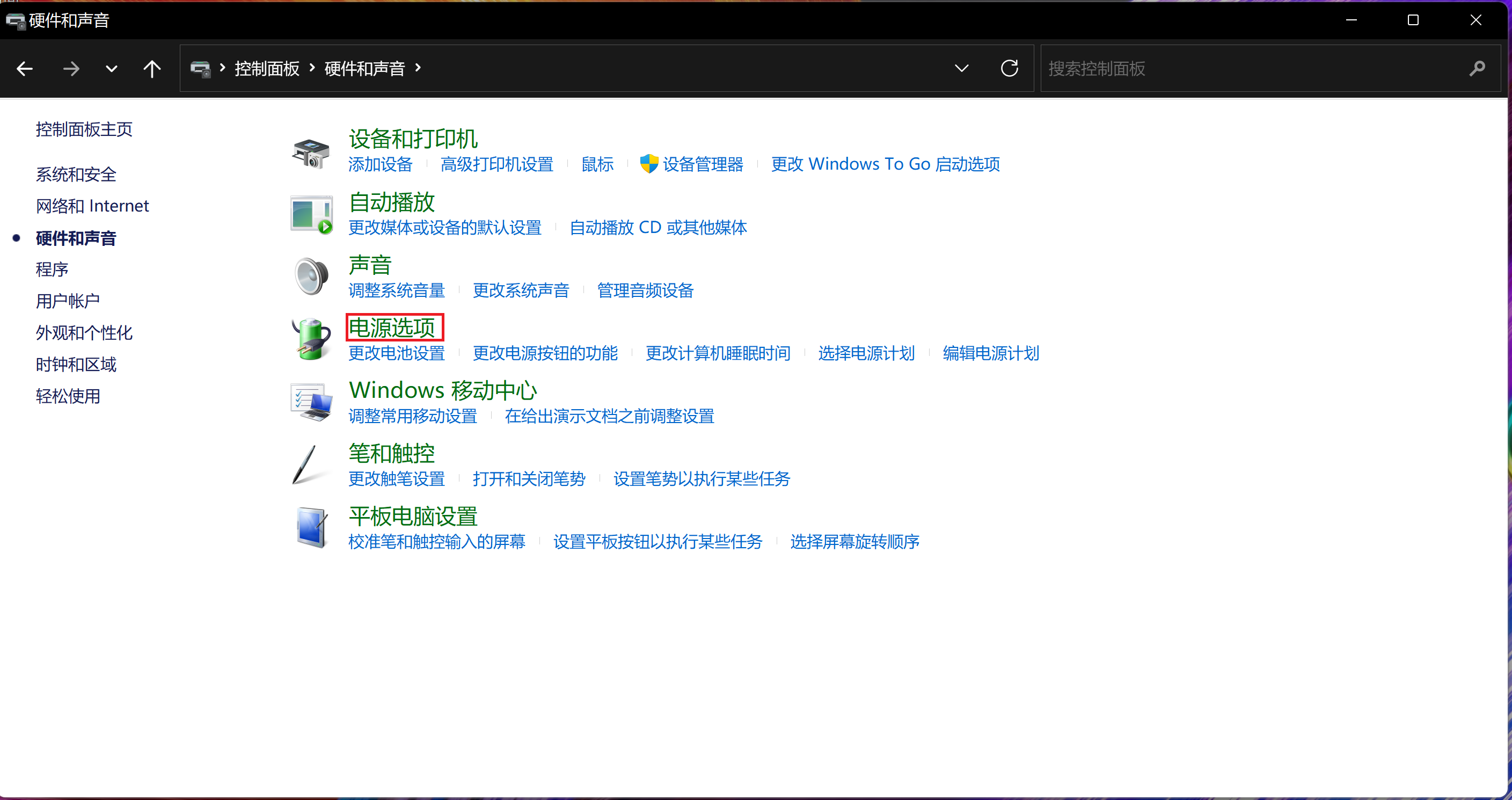The width and height of the screenshot is (1512, 800).
Task: Select 硬件和声音 in the sidebar
Action: coord(76,238)
